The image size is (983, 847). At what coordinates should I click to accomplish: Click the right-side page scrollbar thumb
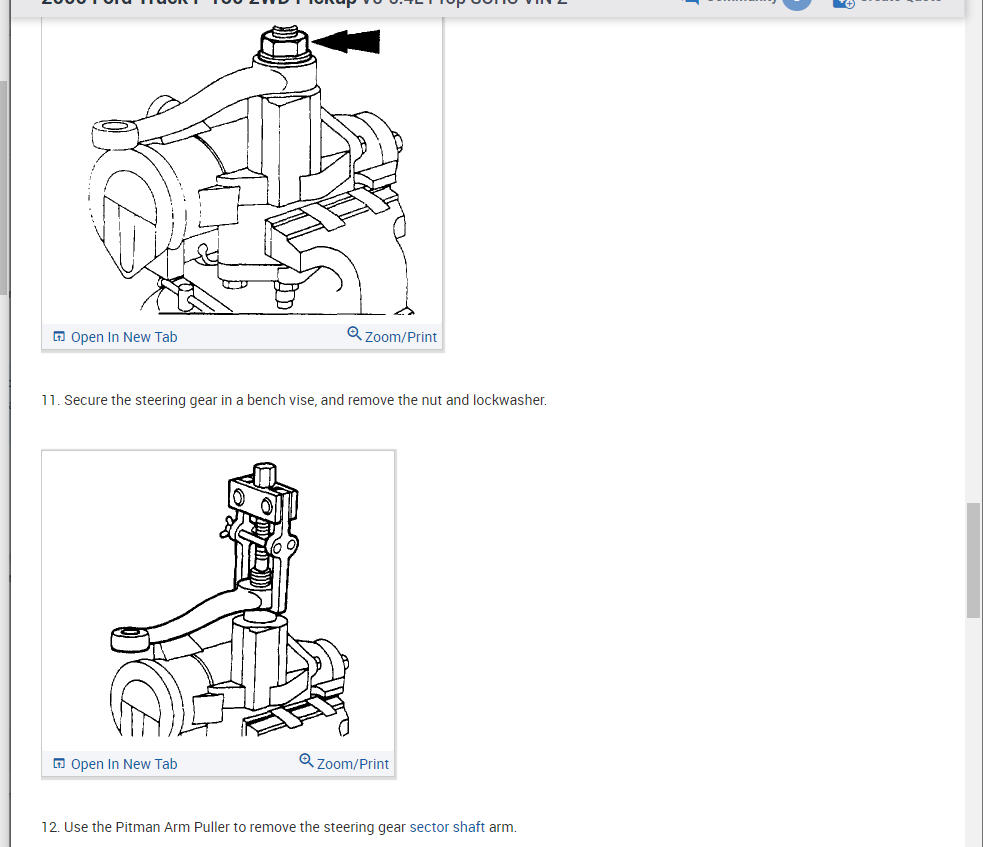[x=973, y=560]
